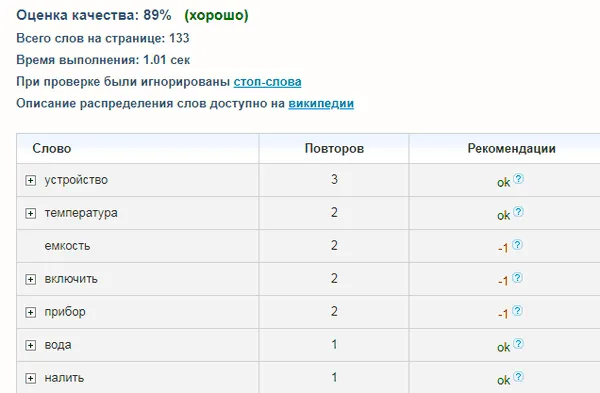
Task: Select the емкость word cell
Action: pos(67,246)
